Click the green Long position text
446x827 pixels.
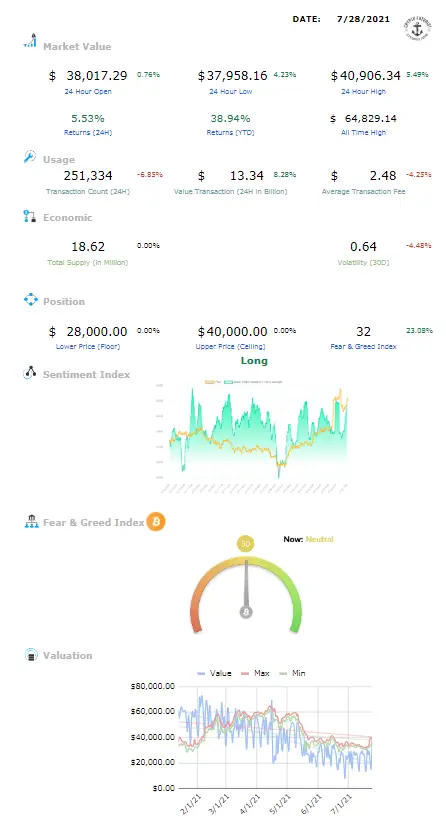pyautogui.click(x=254, y=361)
